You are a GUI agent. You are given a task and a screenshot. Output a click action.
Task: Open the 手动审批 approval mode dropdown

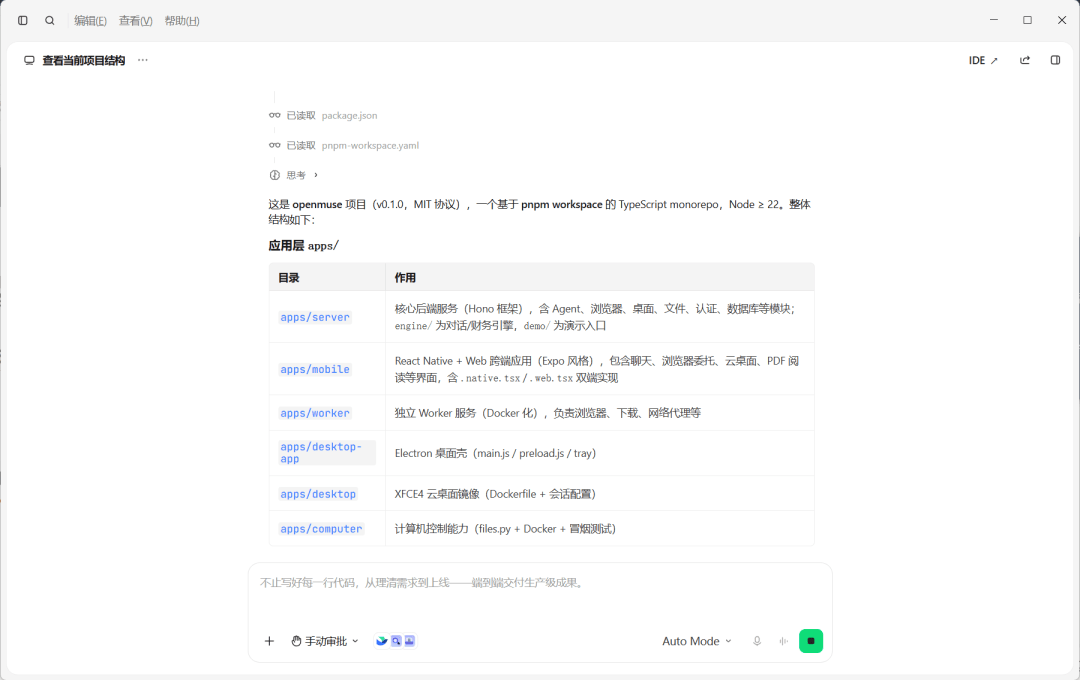coord(324,641)
